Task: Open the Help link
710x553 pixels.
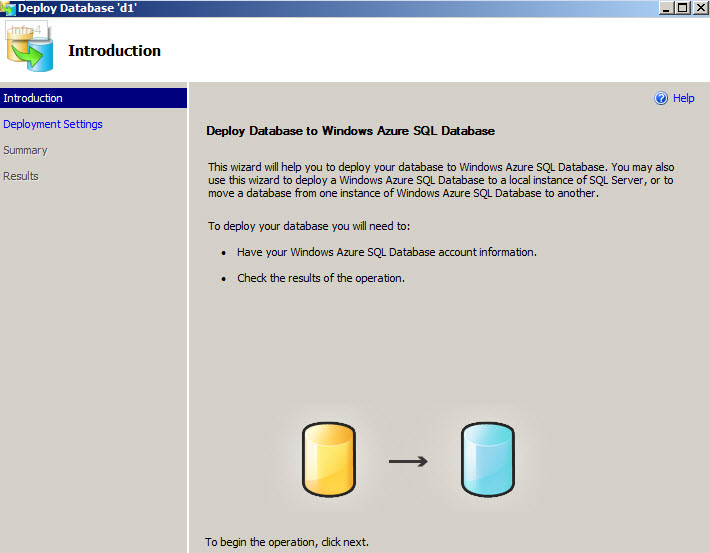Action: coord(683,98)
